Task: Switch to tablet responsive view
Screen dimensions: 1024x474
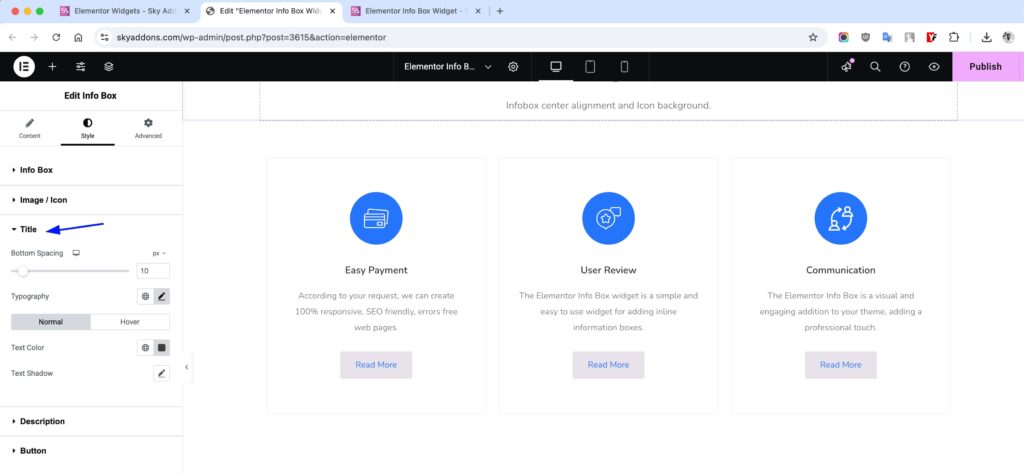Action: pos(590,67)
